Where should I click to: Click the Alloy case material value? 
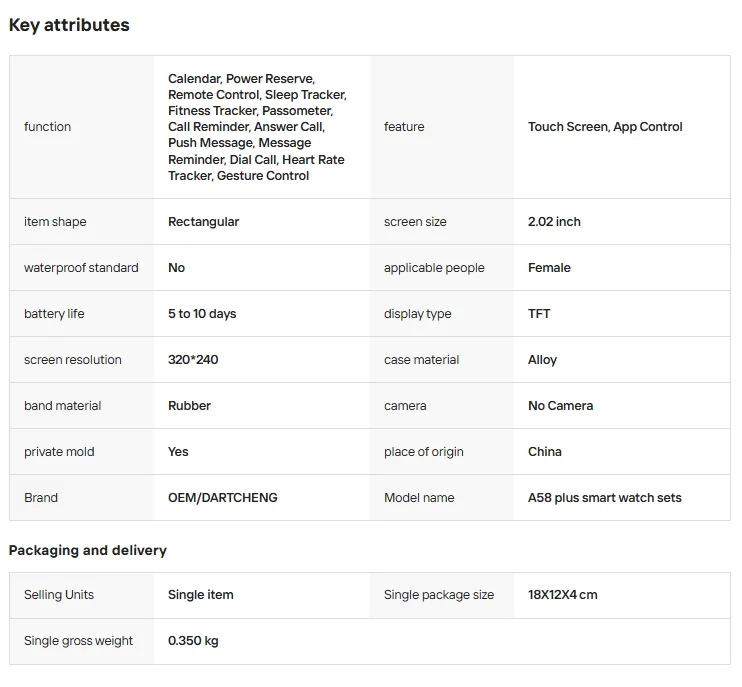pos(542,360)
